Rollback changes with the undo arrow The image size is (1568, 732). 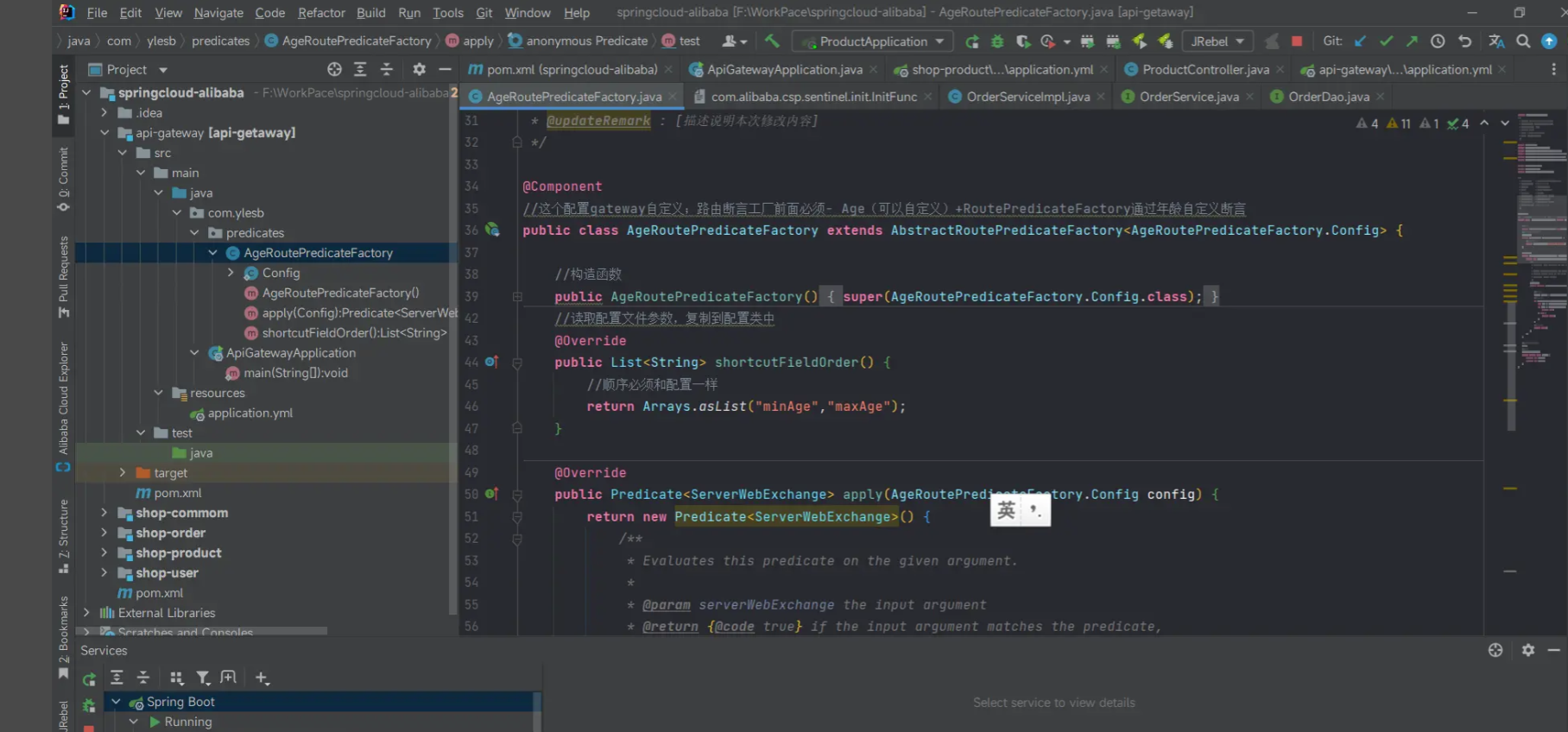(x=1465, y=41)
